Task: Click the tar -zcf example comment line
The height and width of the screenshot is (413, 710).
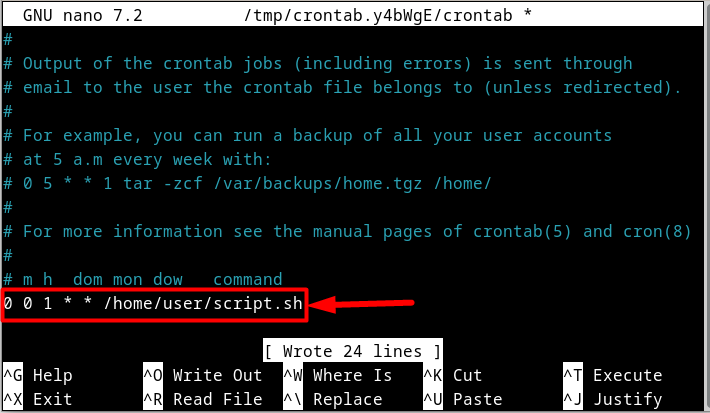Action: [x=247, y=183]
